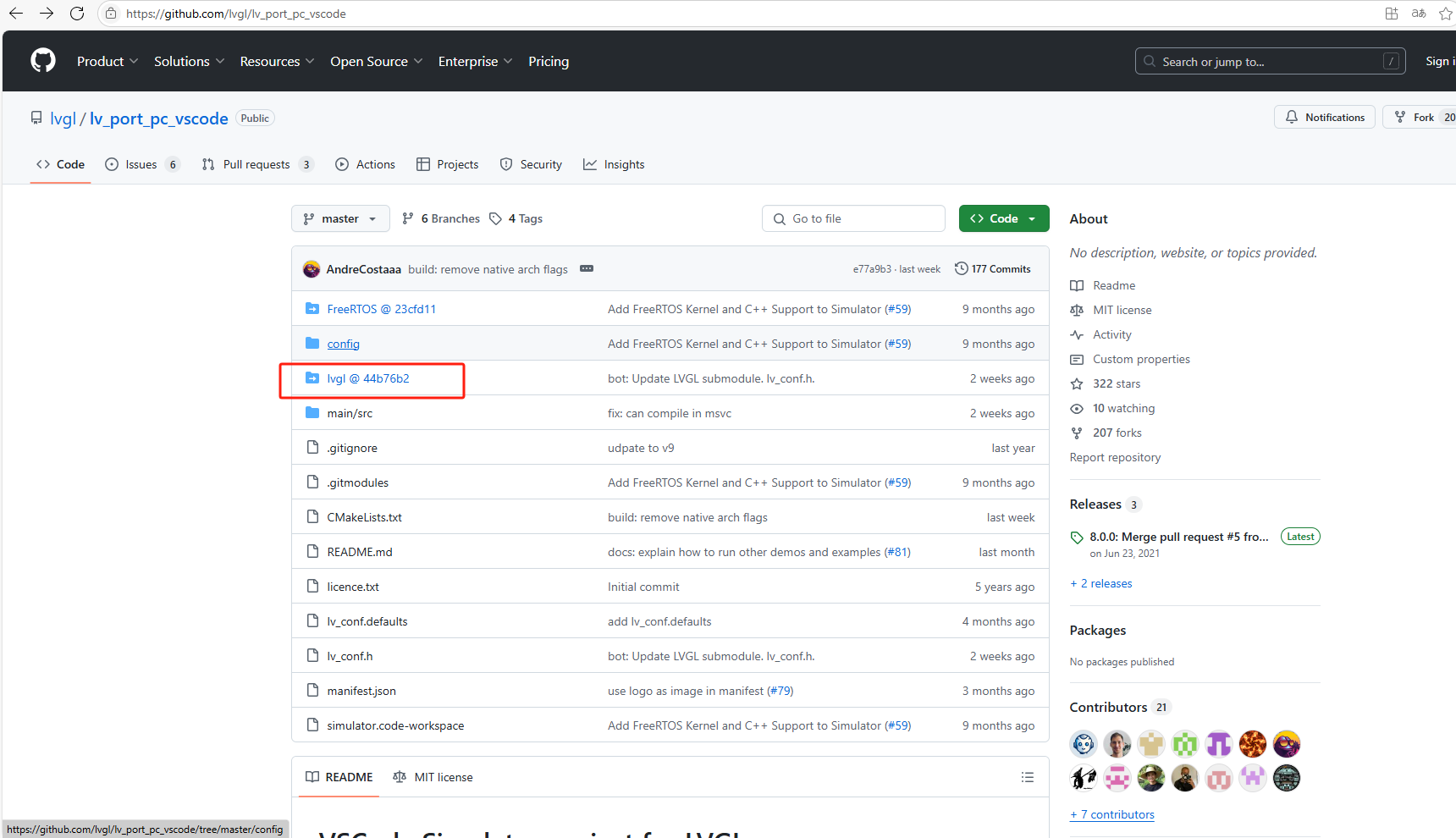Viewport: 1456px width, 838px height.
Task: Focus the Search or jump to field
Action: point(1271,61)
